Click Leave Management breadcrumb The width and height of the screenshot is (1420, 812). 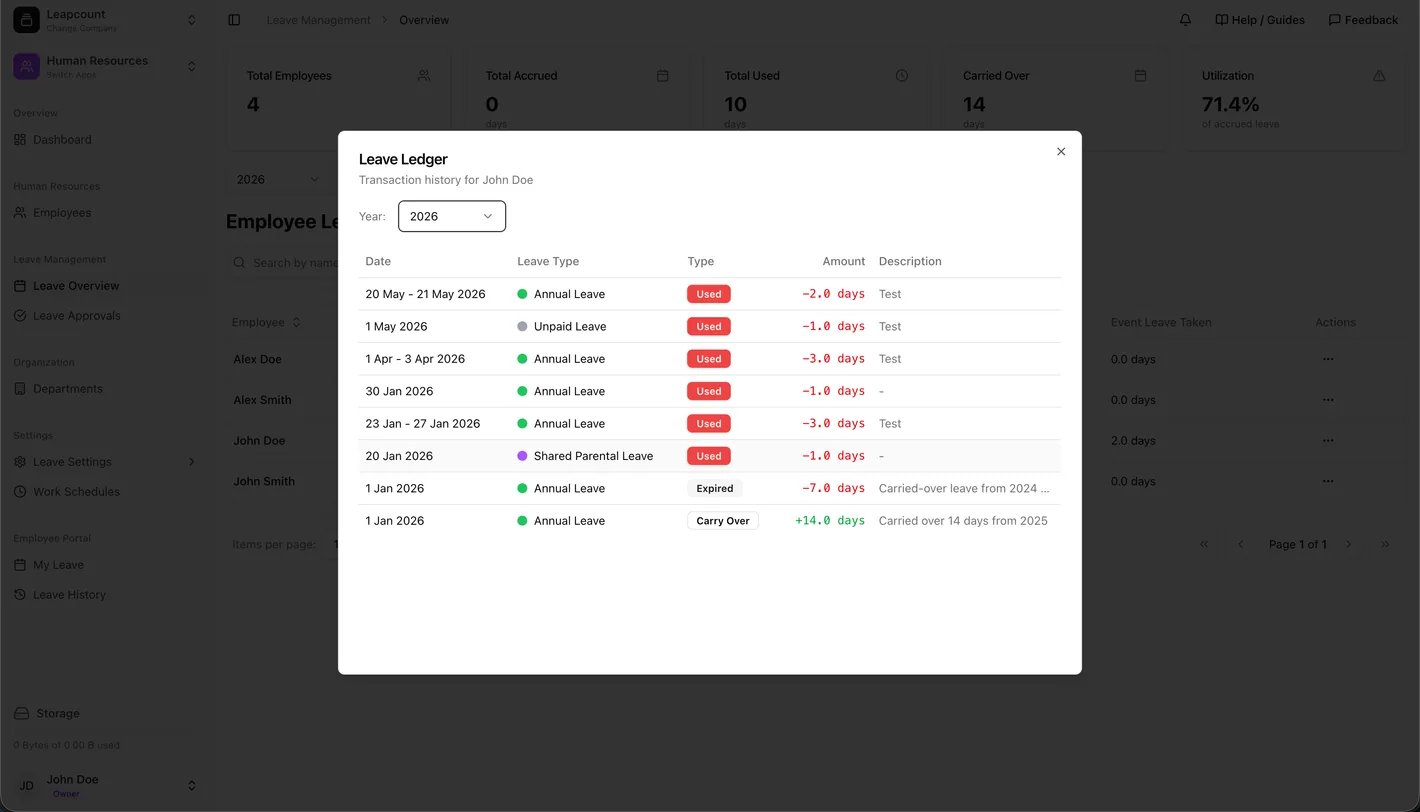coord(318,20)
